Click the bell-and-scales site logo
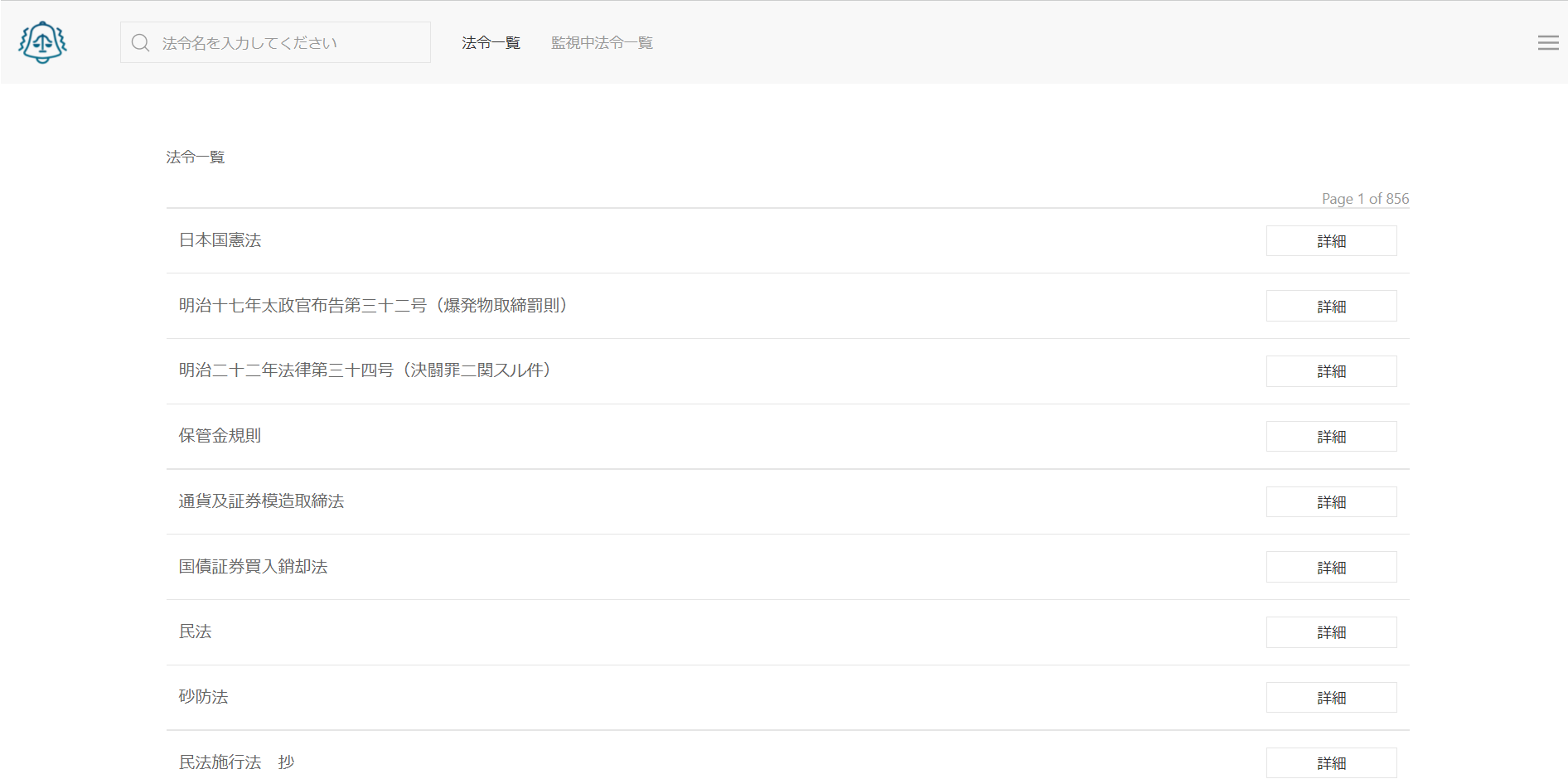The width and height of the screenshot is (1568, 779). point(43,42)
